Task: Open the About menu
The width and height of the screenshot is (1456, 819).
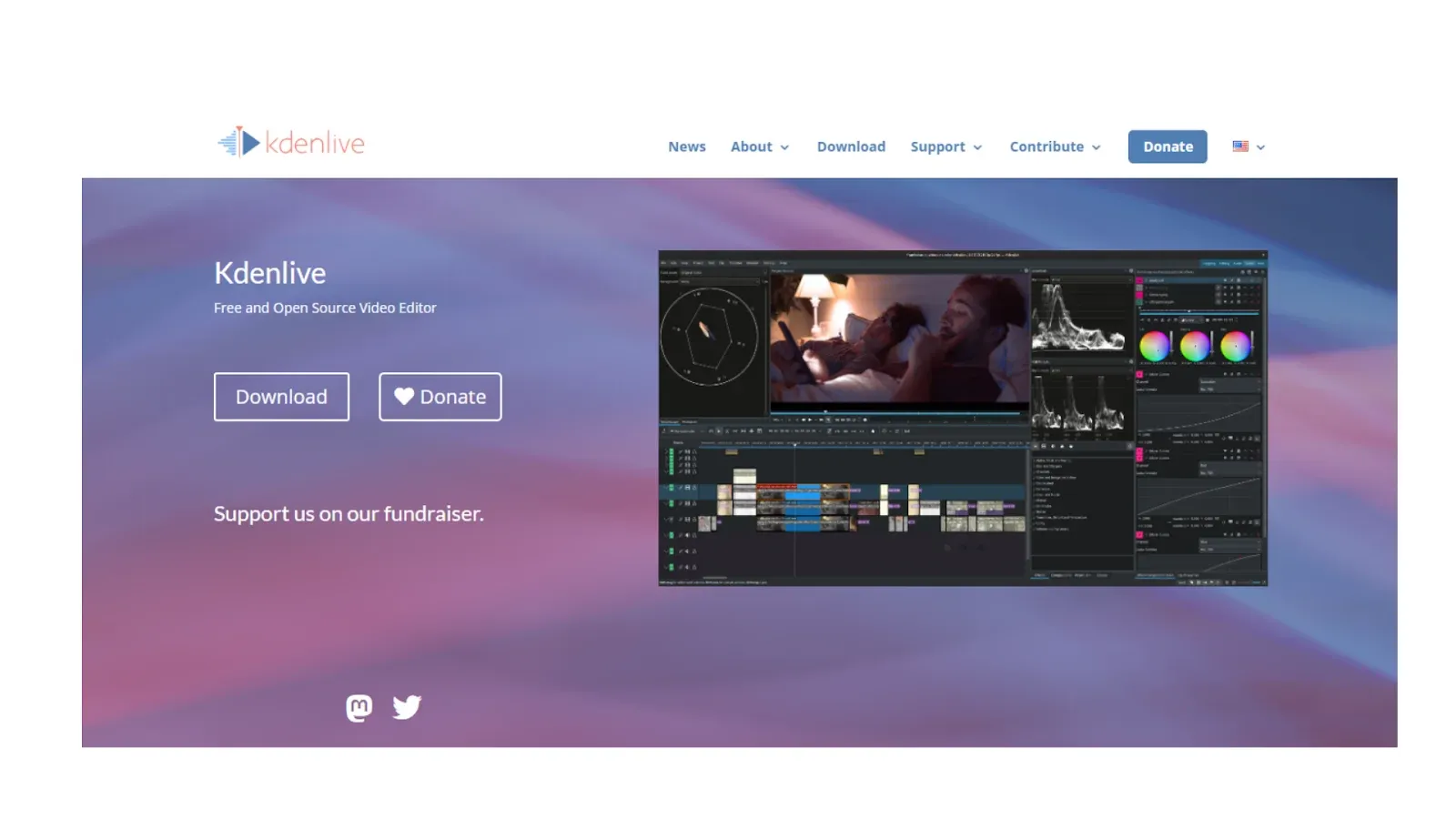Action: pyautogui.click(x=751, y=147)
